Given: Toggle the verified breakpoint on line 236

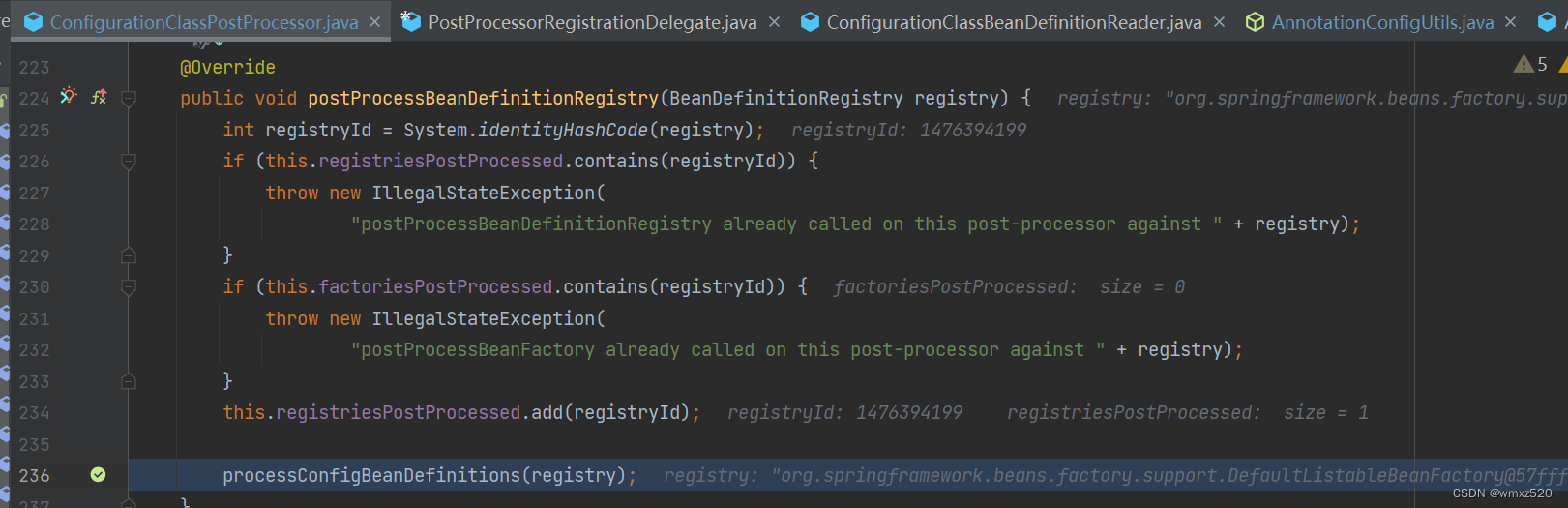Looking at the screenshot, I should pos(98,474).
